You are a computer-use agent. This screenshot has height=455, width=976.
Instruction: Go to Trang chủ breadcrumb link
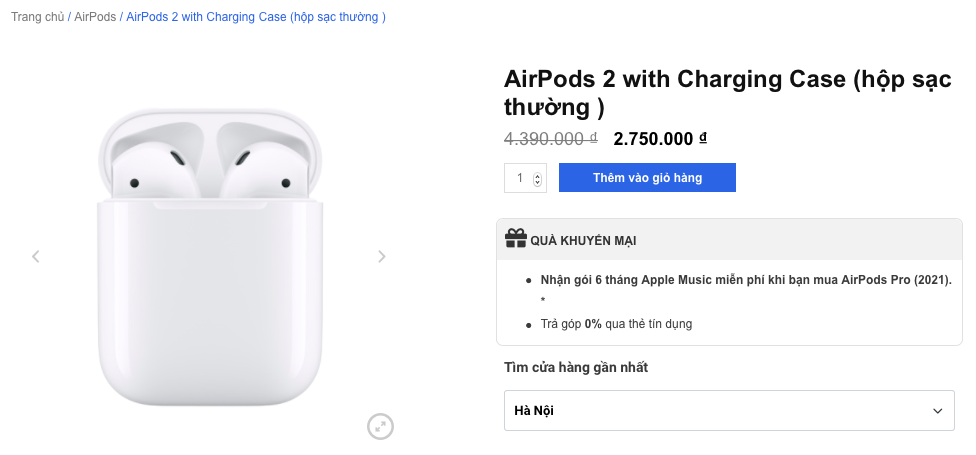click(37, 17)
